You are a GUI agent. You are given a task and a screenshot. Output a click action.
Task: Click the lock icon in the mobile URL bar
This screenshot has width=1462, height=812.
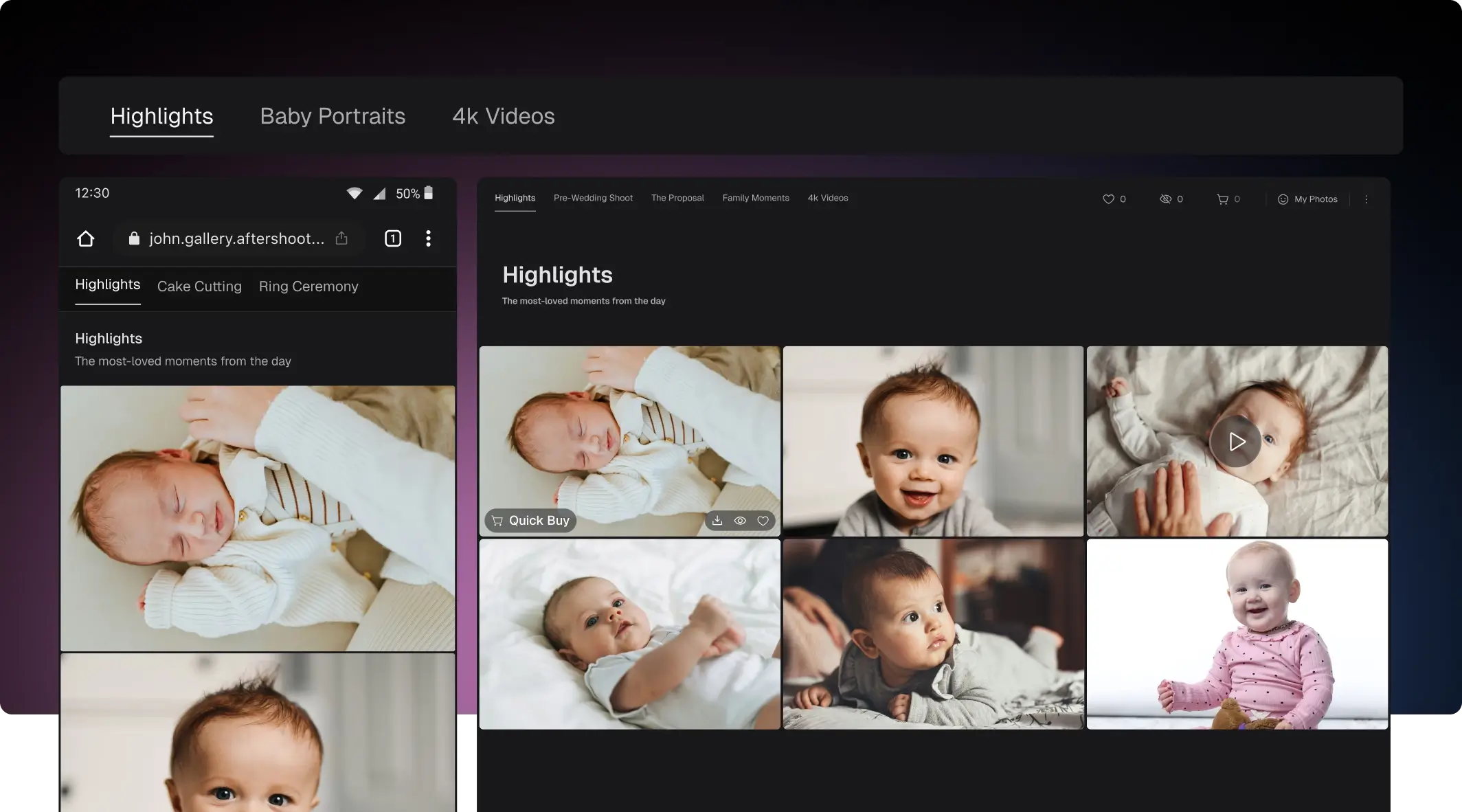[x=134, y=238]
